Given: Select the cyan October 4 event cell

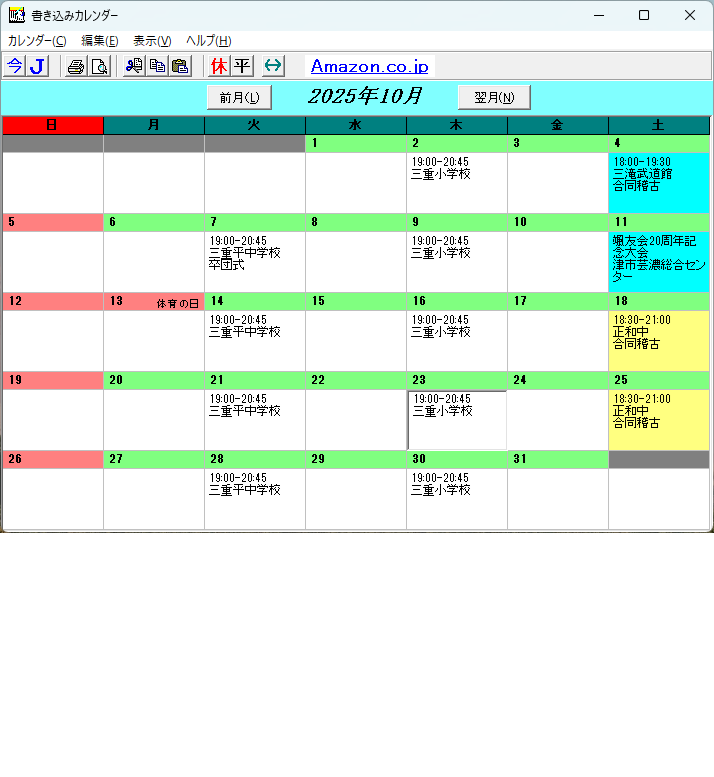Looking at the screenshot, I should click(x=658, y=182).
